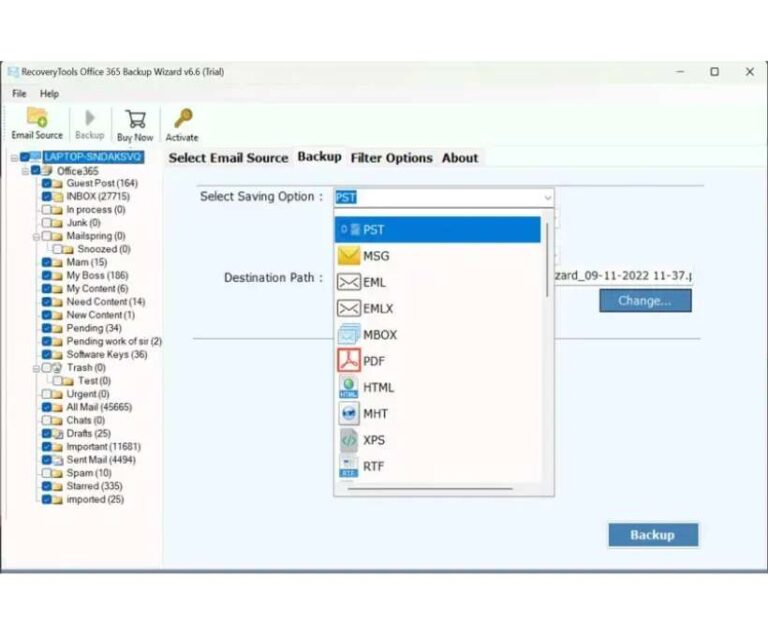Click the dropdown list horizontal scrollbar
768x637 pixels.
click(430, 488)
